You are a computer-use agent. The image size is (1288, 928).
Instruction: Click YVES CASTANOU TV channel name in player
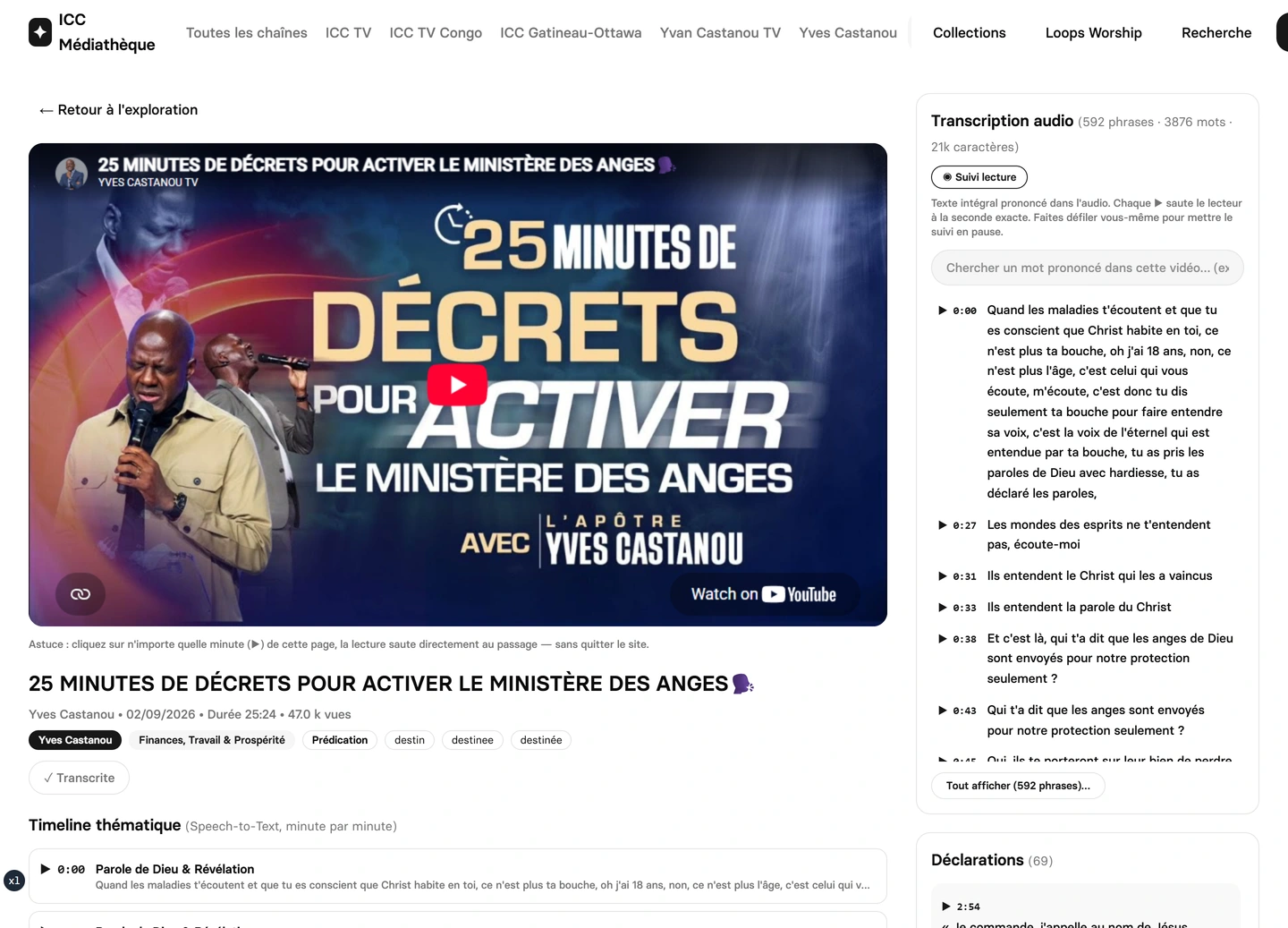(x=148, y=183)
